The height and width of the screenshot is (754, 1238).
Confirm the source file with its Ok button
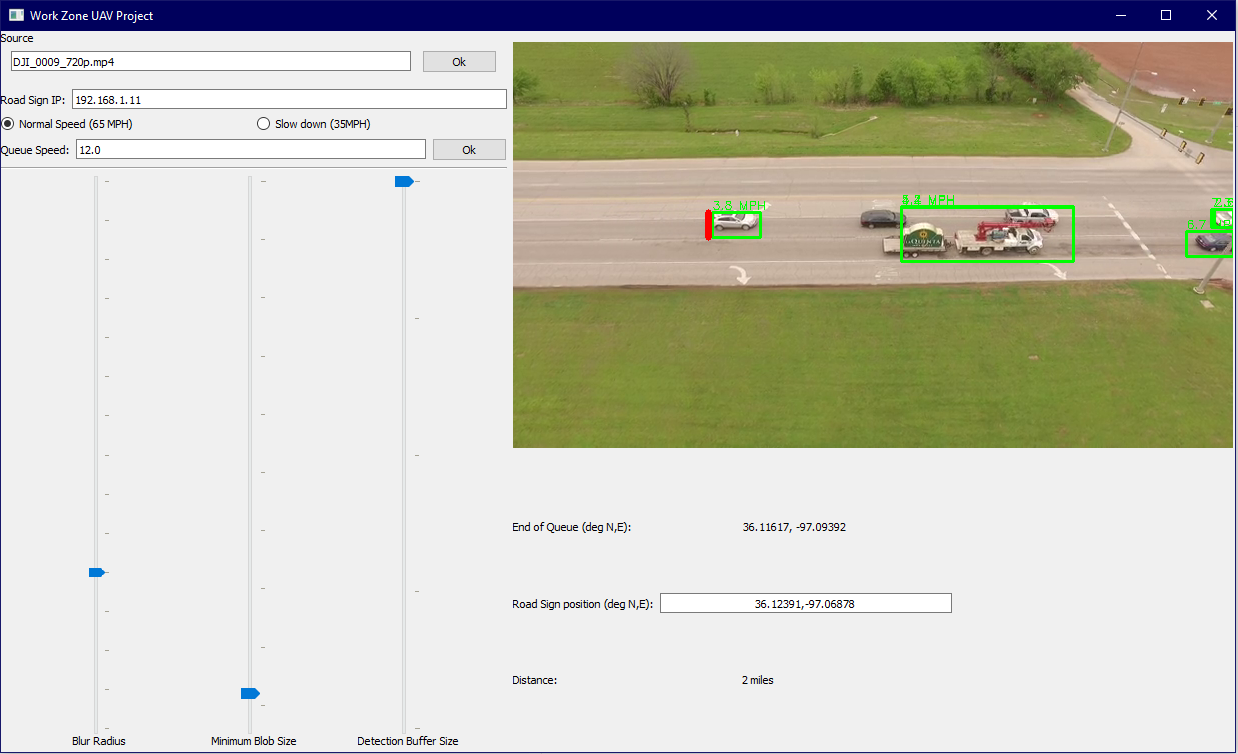[459, 62]
